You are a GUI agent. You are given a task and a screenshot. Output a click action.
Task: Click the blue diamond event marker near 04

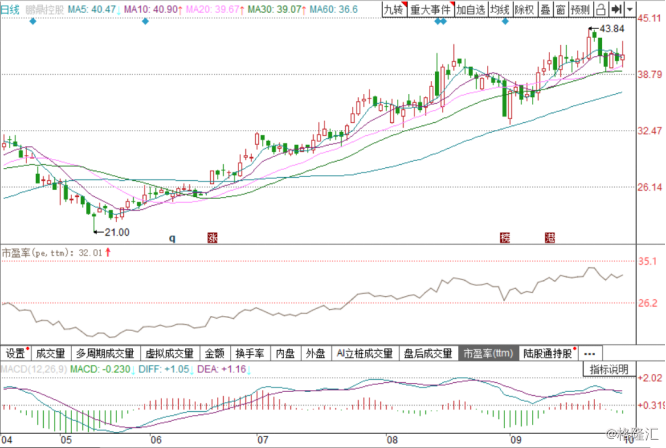[x=33, y=21]
